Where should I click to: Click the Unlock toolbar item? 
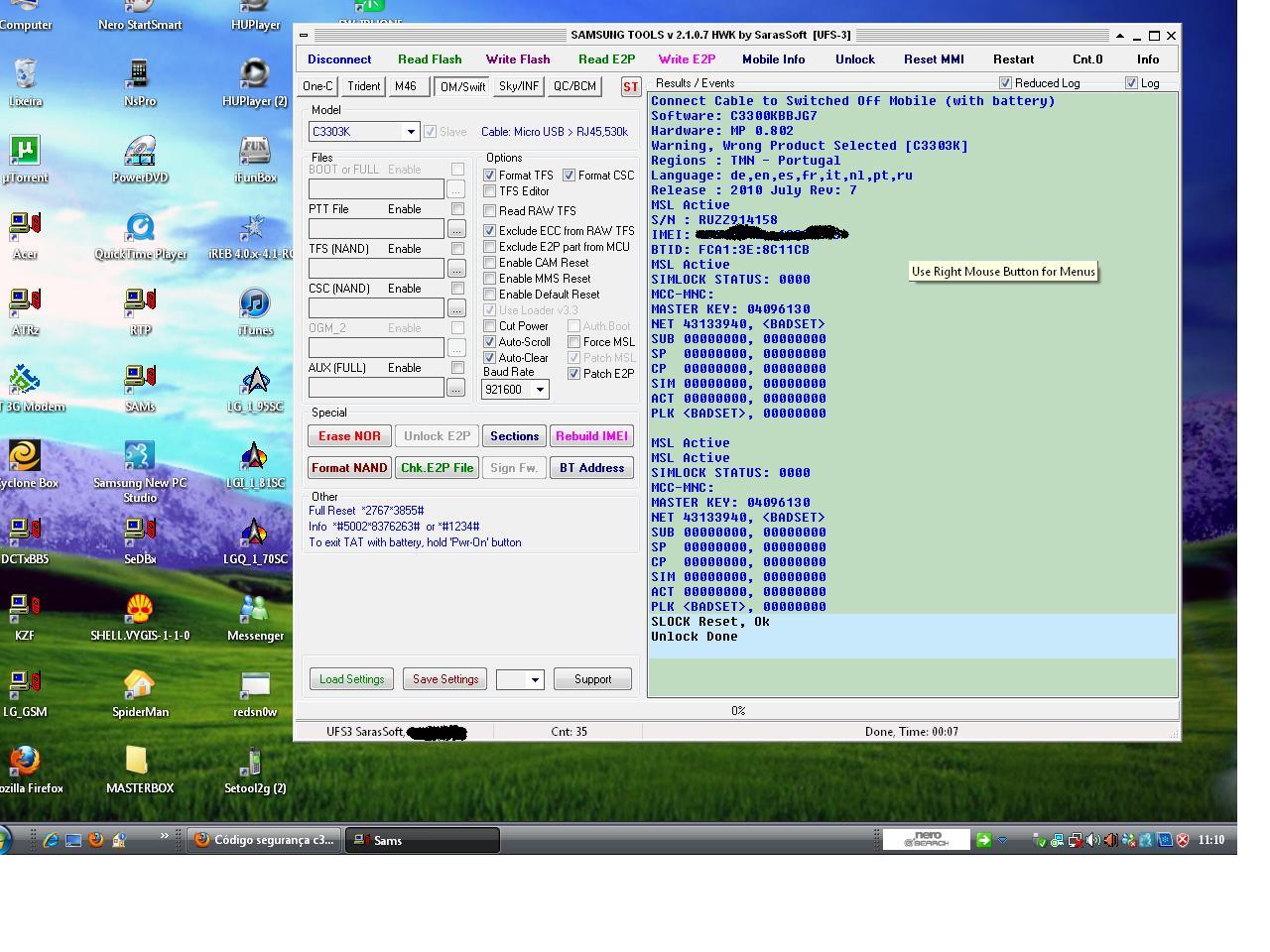[x=855, y=59]
